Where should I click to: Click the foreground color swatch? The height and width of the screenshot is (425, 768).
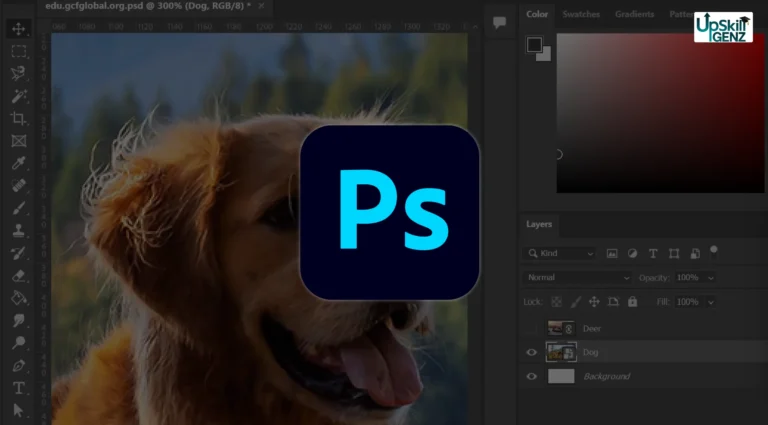(x=534, y=45)
